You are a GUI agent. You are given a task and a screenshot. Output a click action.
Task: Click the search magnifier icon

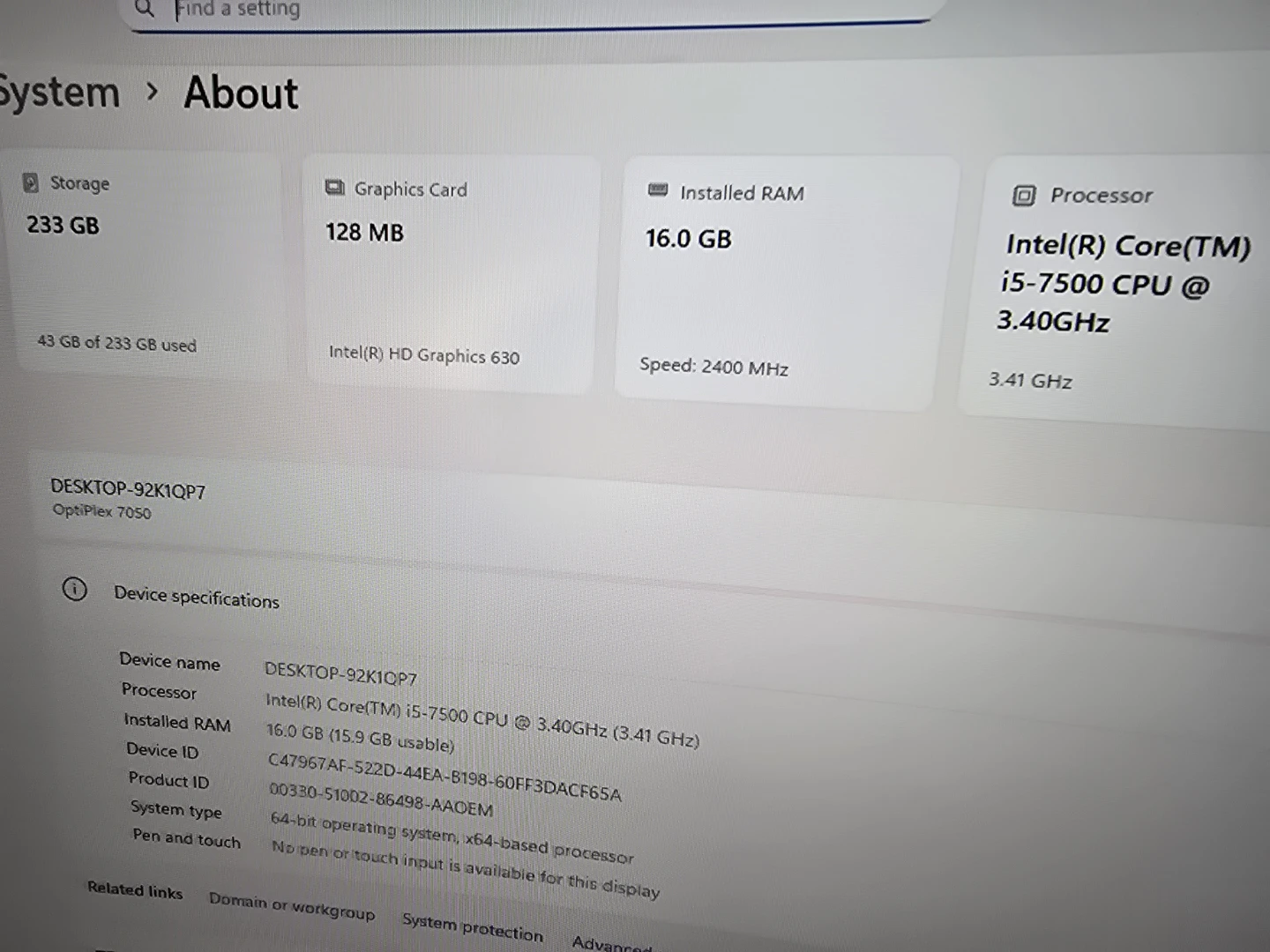[x=146, y=9]
